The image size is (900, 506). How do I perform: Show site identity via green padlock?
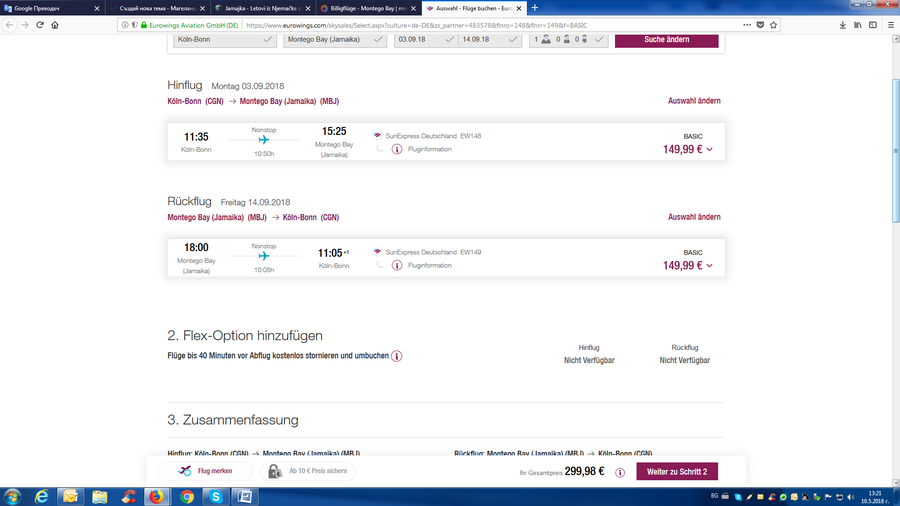143,25
